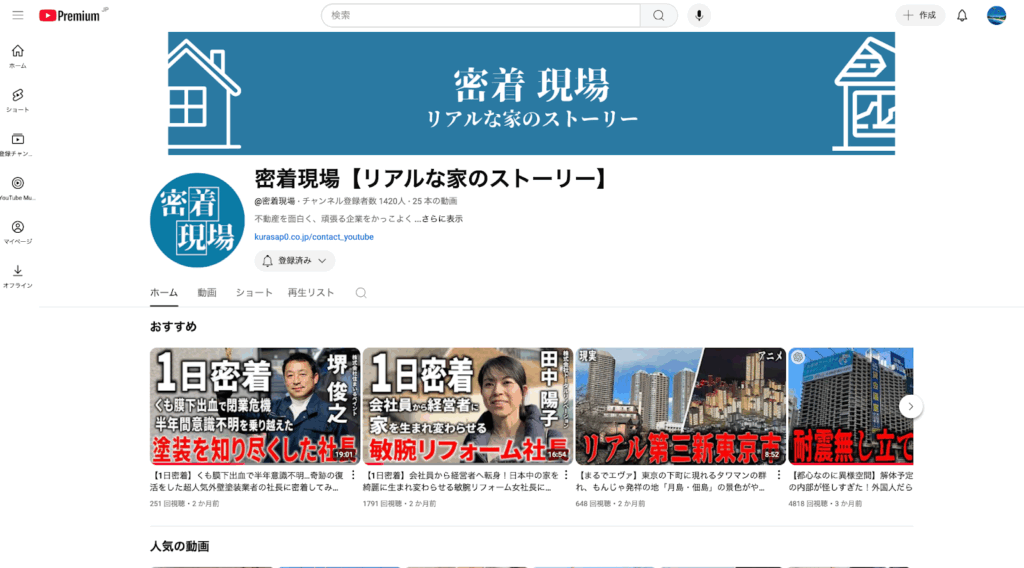This screenshot has height=568, width=1024.
Task: Click channel avatar 密着現場
Action: (197, 220)
